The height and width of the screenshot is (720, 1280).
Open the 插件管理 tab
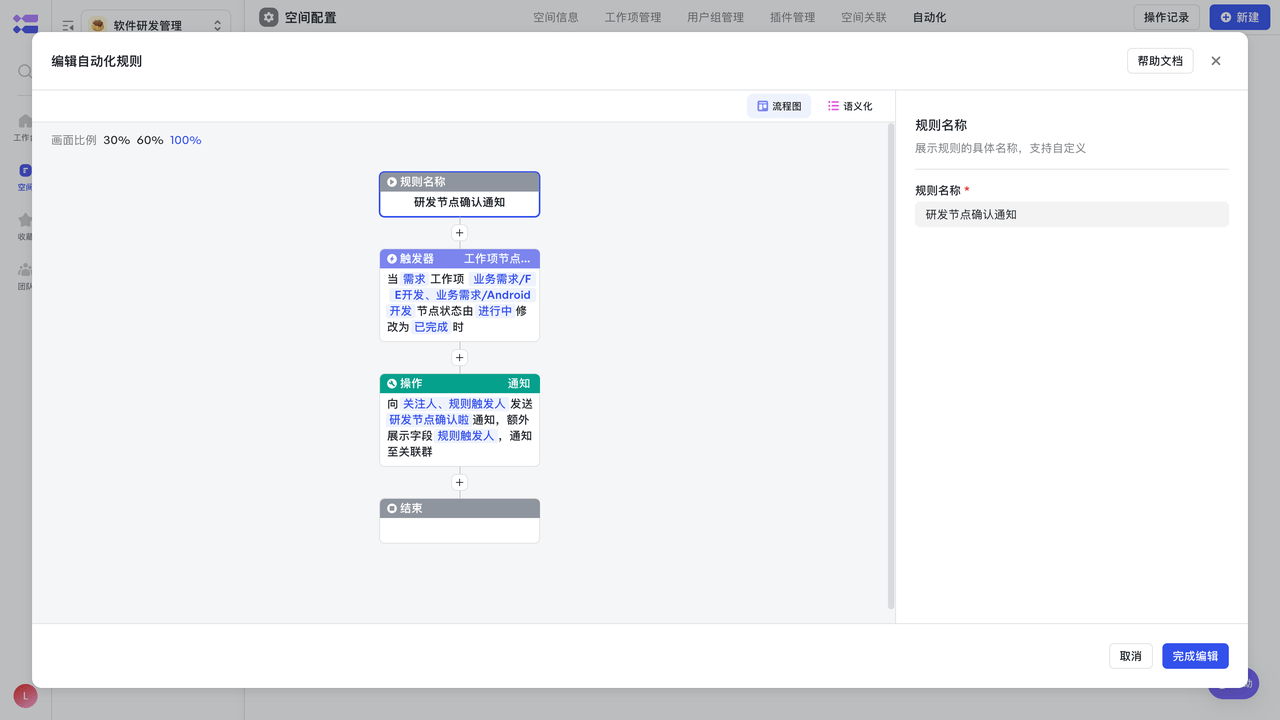click(792, 17)
